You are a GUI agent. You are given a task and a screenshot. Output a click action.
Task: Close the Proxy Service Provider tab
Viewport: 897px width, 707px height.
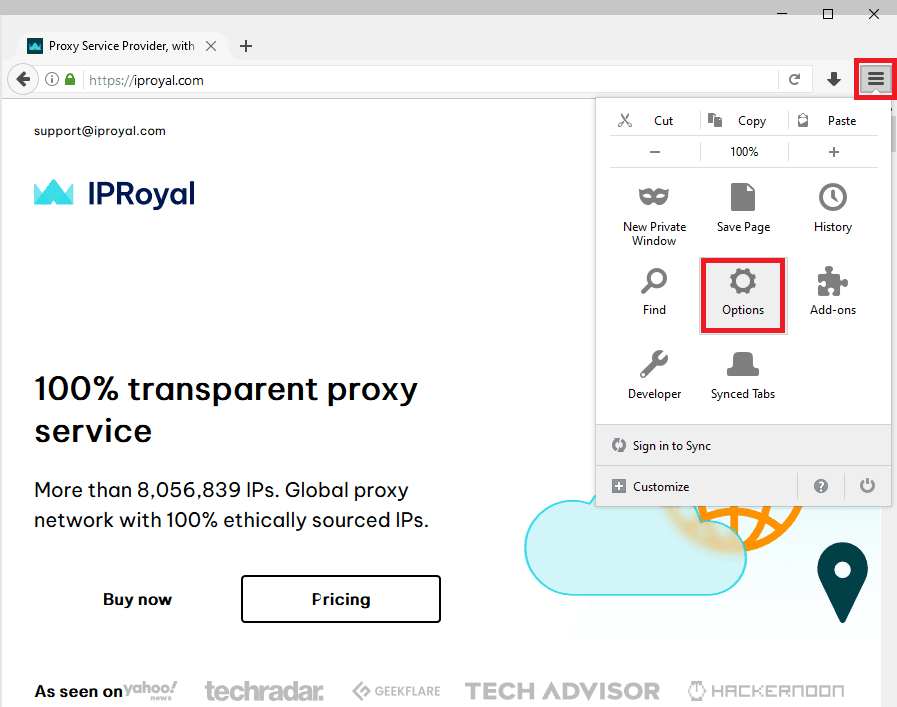(x=211, y=46)
